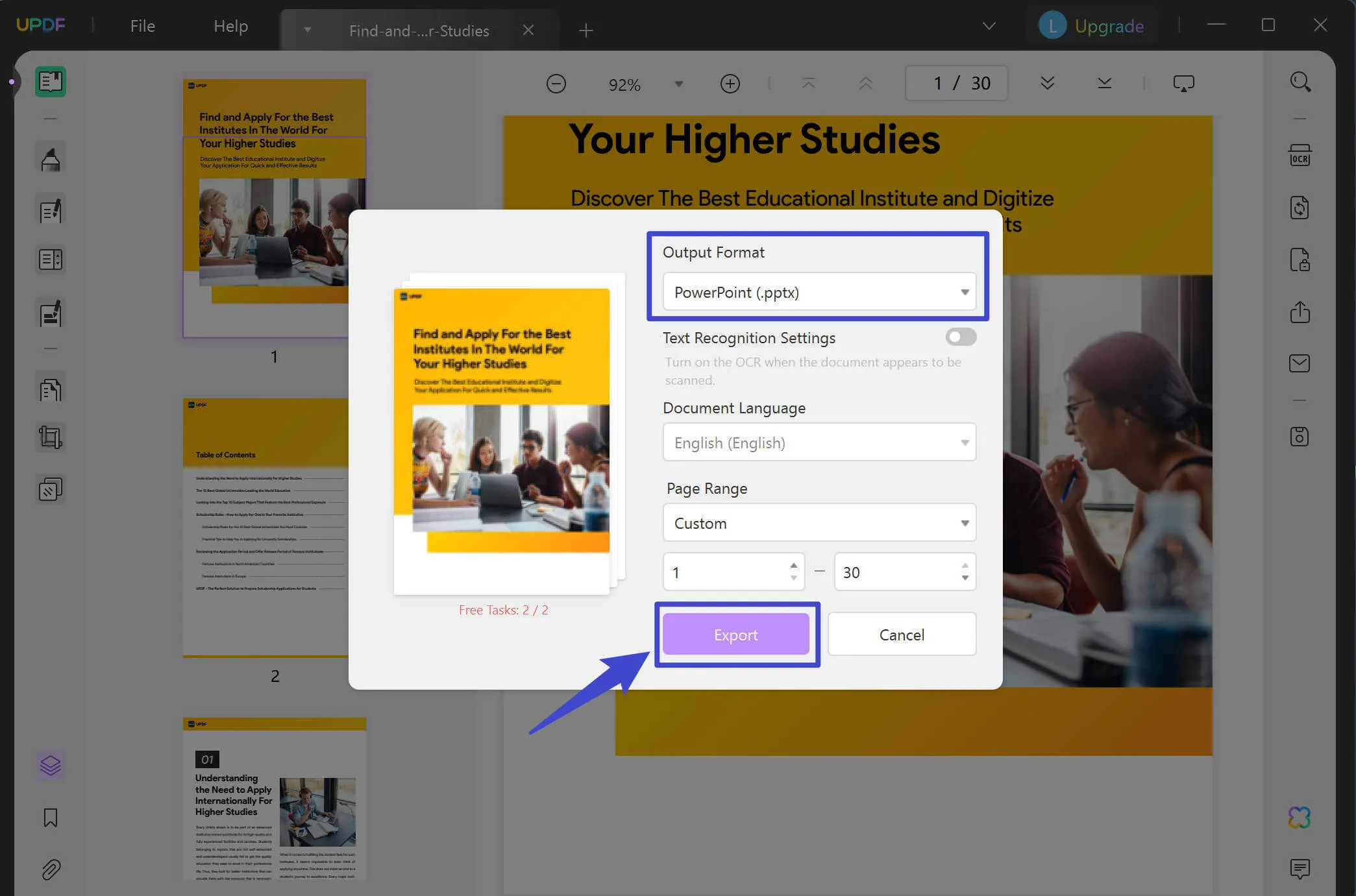Open the File menu
Image resolution: width=1356 pixels, height=896 pixels.
(142, 26)
